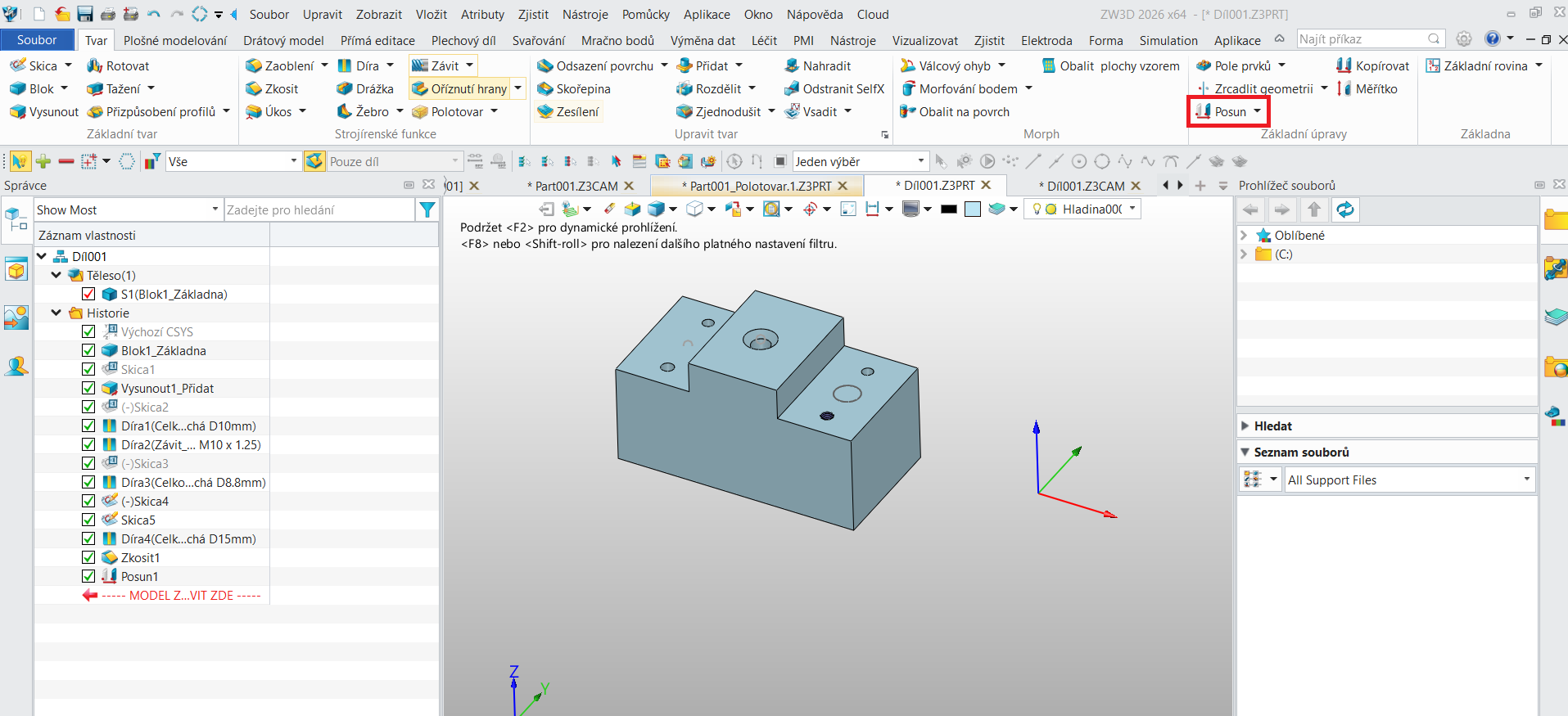Collapse the Historie tree node
Image resolution: width=1568 pixels, height=716 pixels.
(x=56, y=313)
